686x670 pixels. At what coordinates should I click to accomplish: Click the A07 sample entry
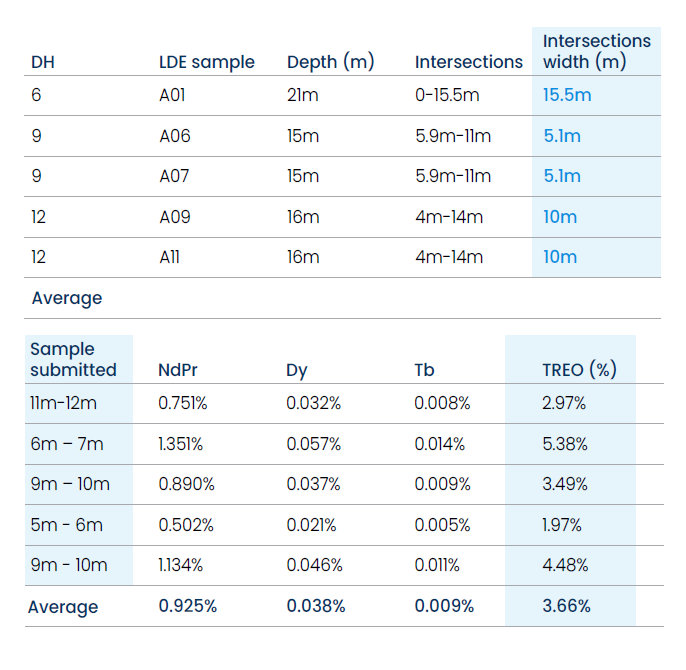click(174, 176)
